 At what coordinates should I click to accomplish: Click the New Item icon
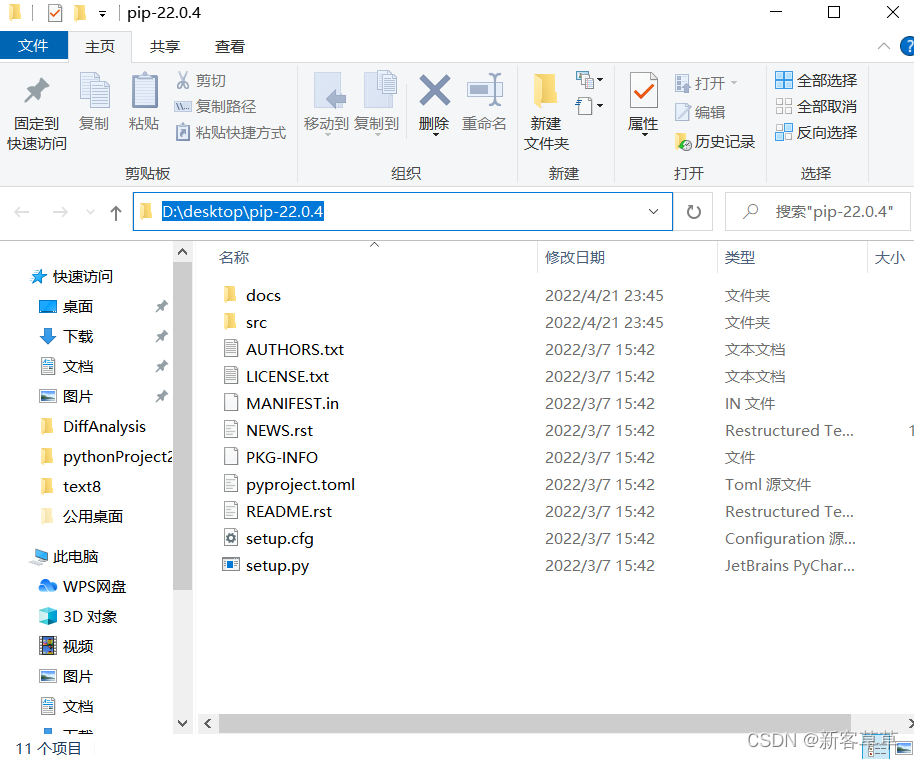pyautogui.click(x=589, y=80)
